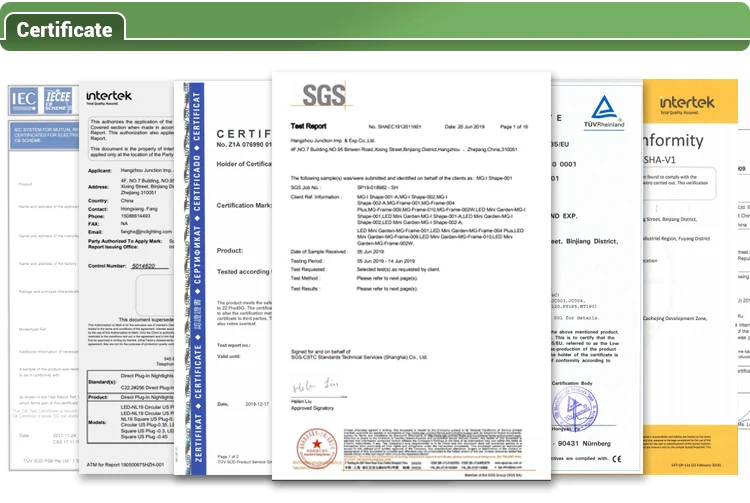Click the IECEE CB Scheme logo
Viewport: 750px width, 503px height.
(58, 100)
